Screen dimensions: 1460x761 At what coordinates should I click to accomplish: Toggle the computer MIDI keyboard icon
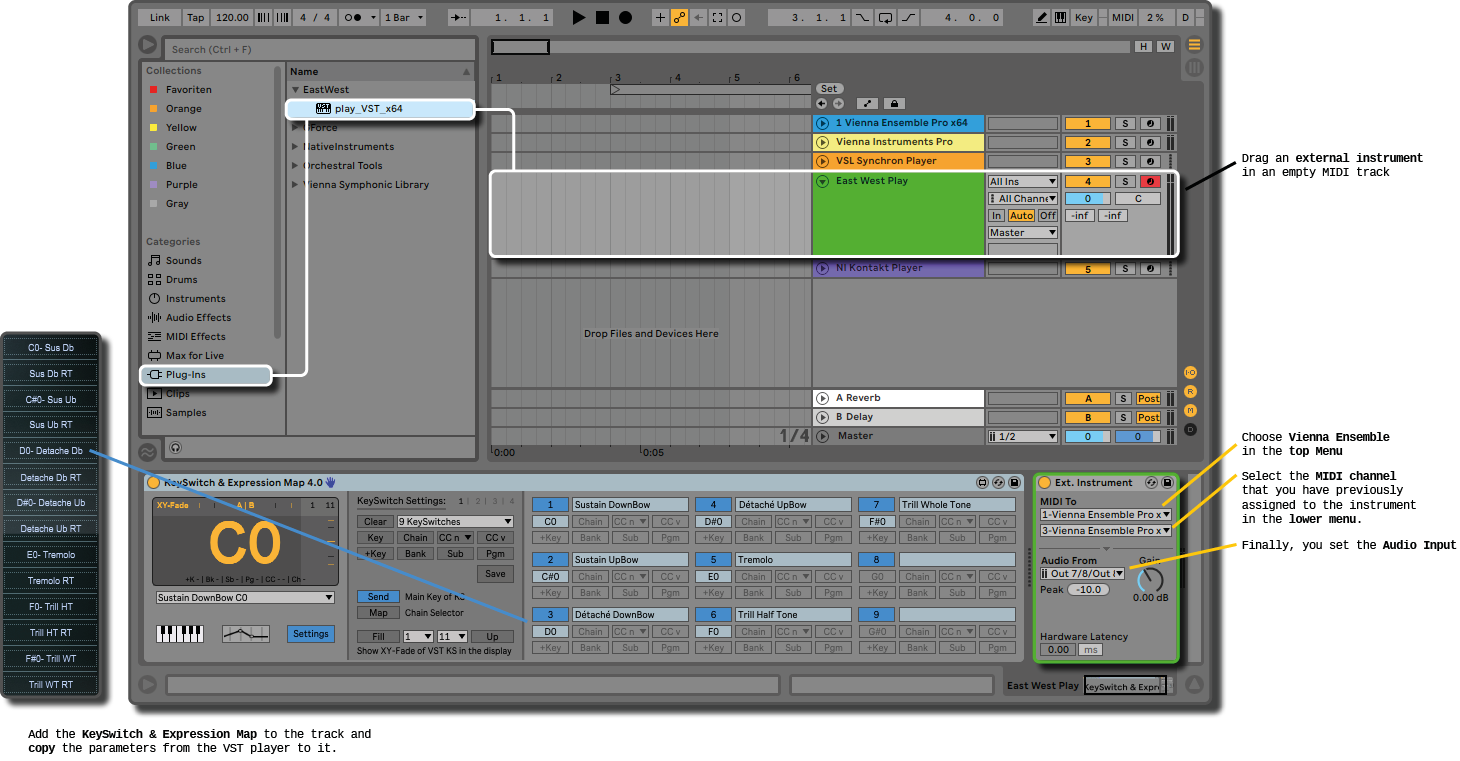click(1059, 17)
